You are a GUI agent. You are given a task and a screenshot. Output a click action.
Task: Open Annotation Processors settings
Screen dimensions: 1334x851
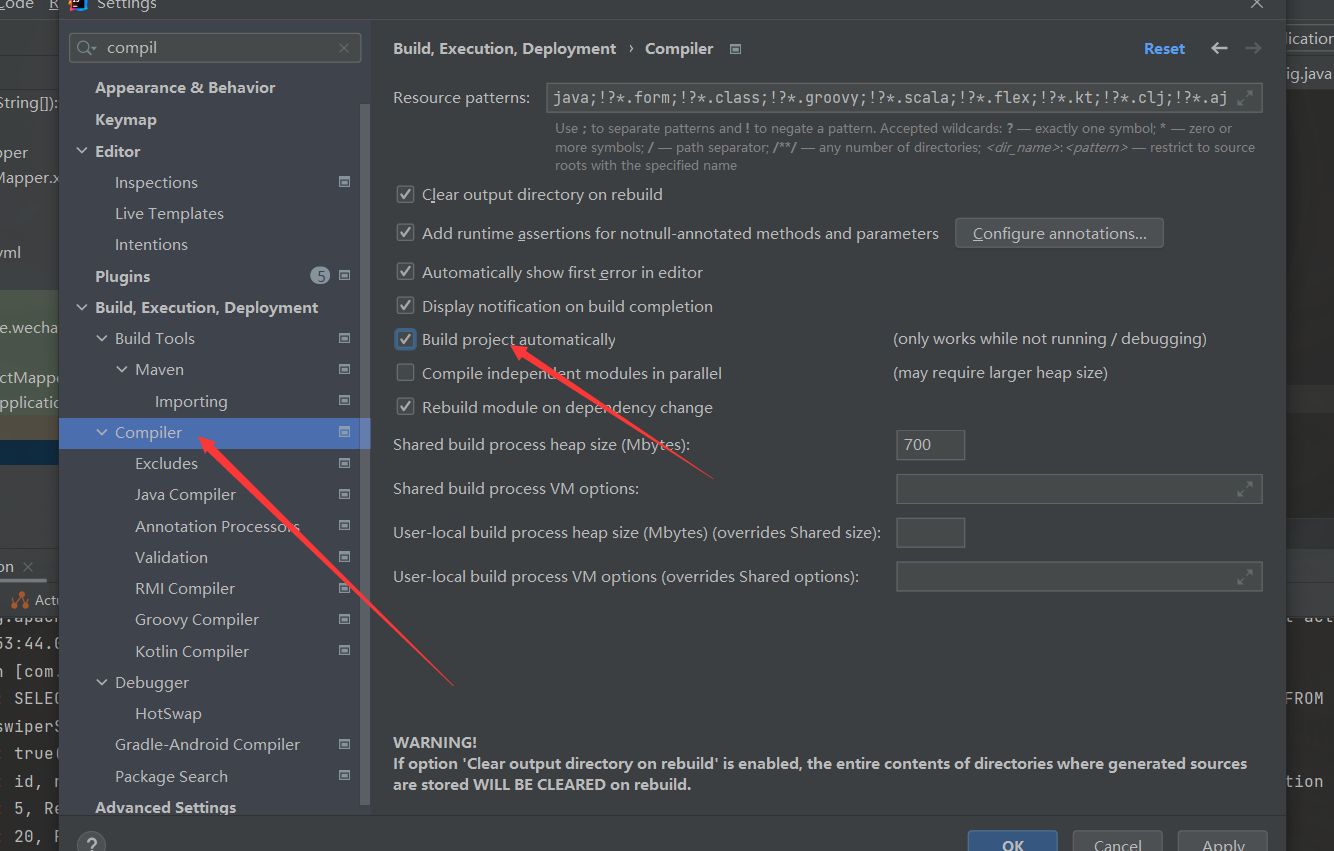[217, 526]
